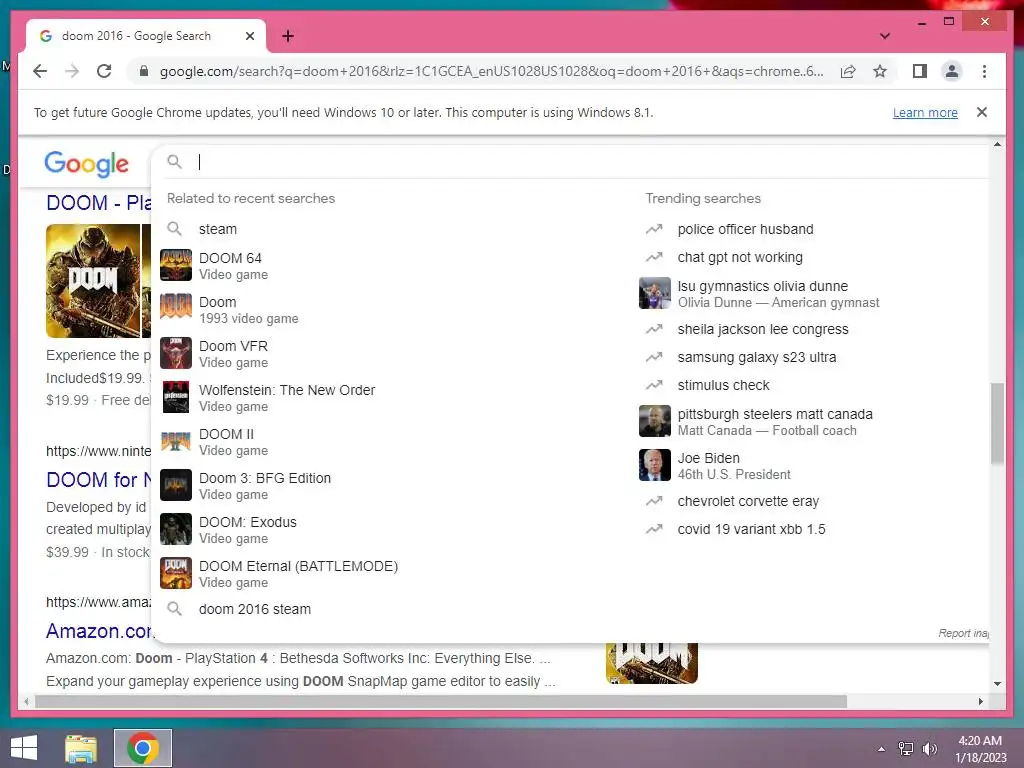Show hidden tray icons arrow
Screen dimensions: 1024x768
882,749
